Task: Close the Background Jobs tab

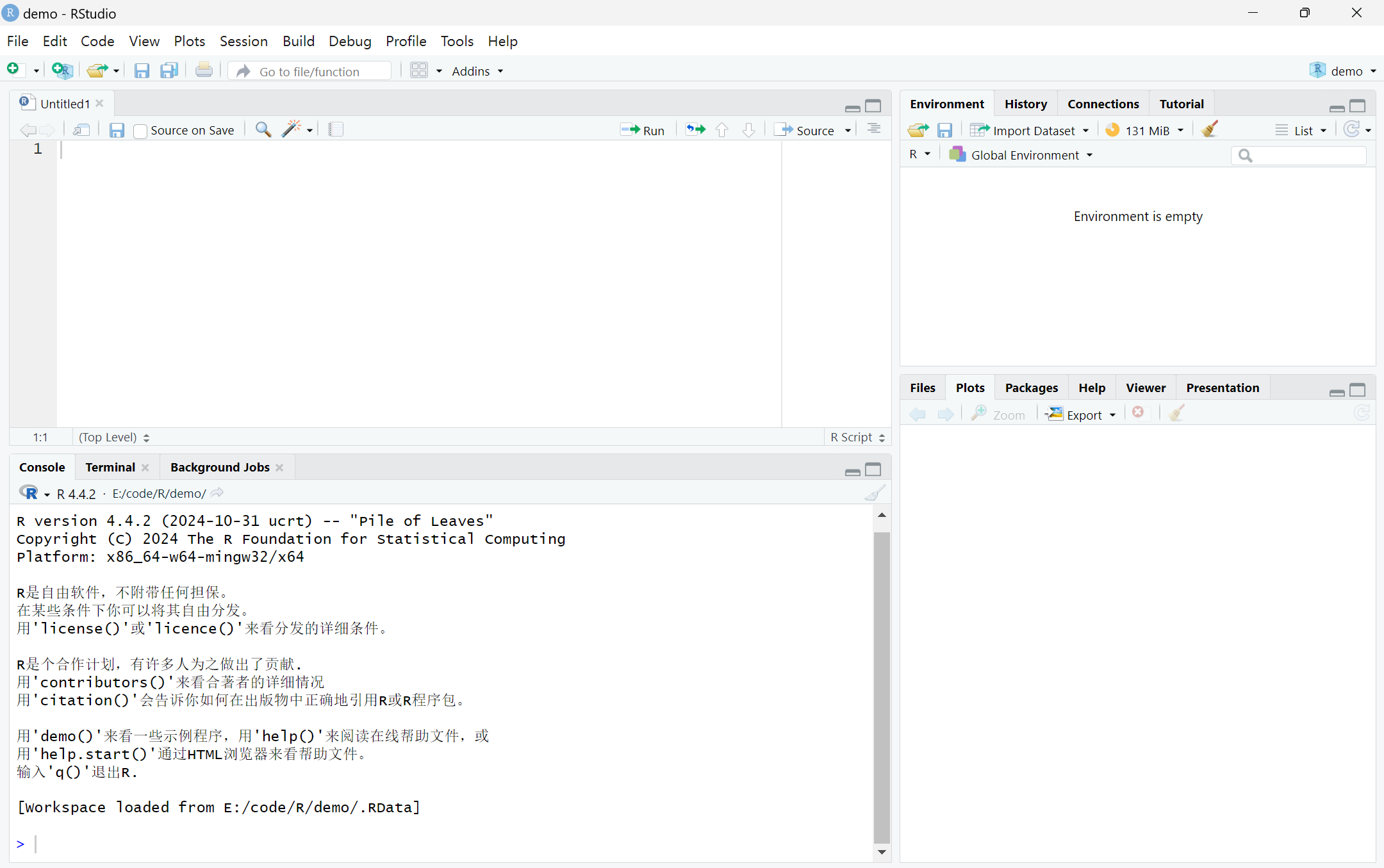Action: click(x=279, y=468)
